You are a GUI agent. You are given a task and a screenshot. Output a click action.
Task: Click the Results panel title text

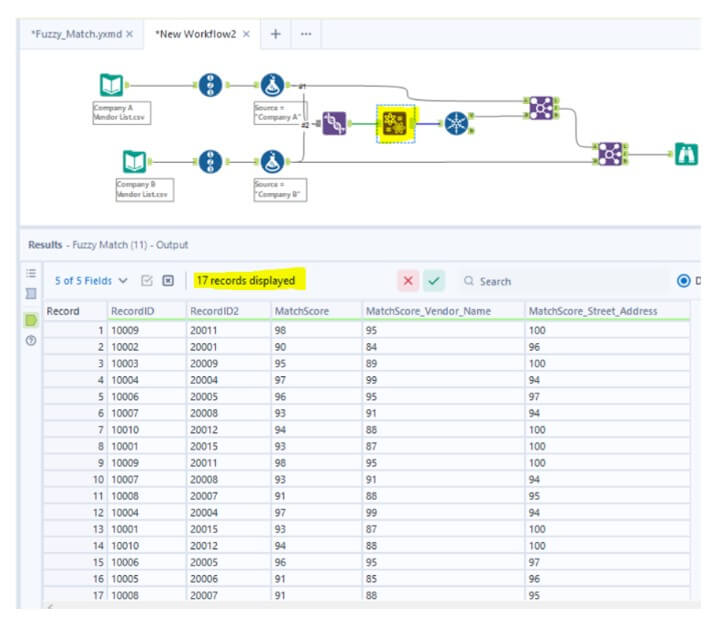click(108, 245)
